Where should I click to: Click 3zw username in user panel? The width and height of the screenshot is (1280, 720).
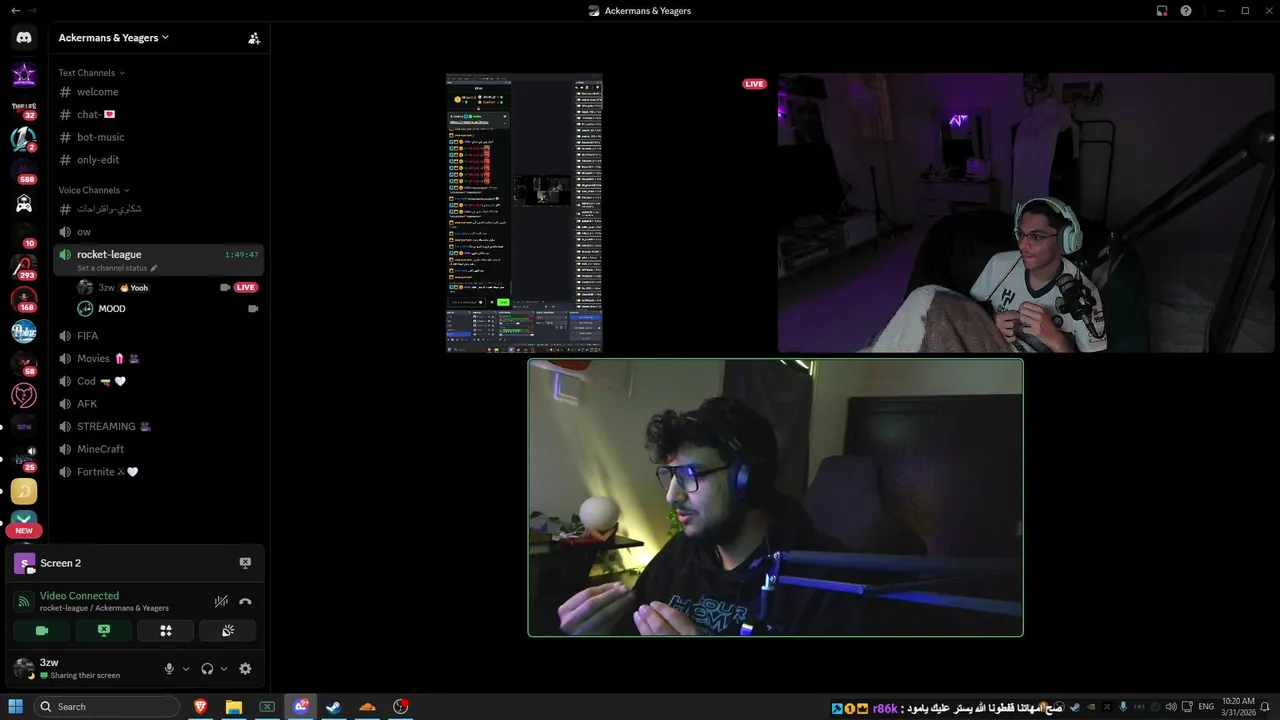point(49,662)
